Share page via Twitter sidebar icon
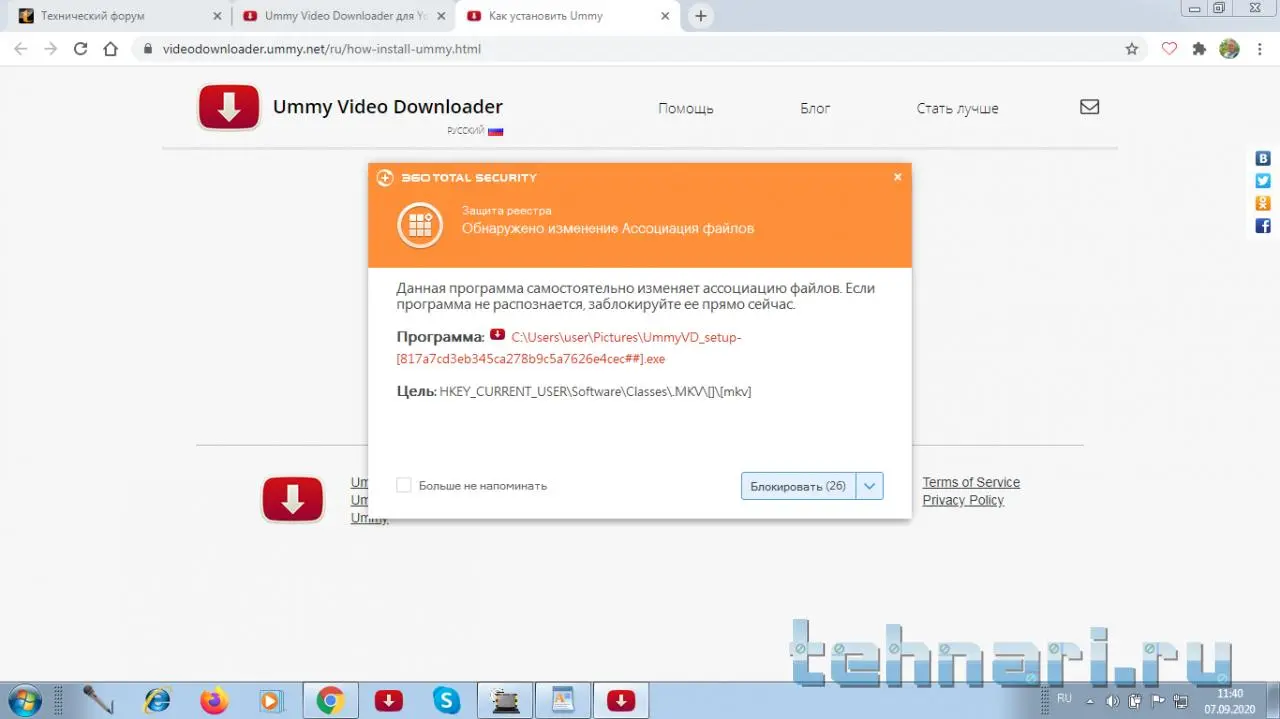The height and width of the screenshot is (719, 1280). [x=1263, y=181]
